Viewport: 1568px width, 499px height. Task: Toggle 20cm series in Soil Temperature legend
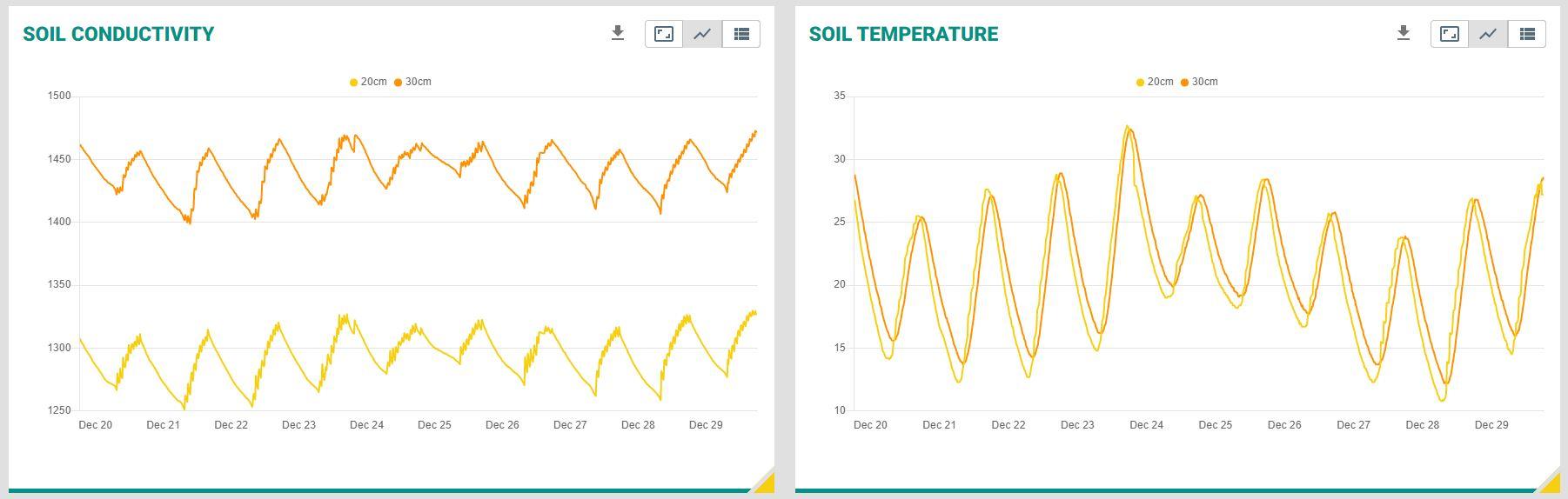click(x=1155, y=82)
